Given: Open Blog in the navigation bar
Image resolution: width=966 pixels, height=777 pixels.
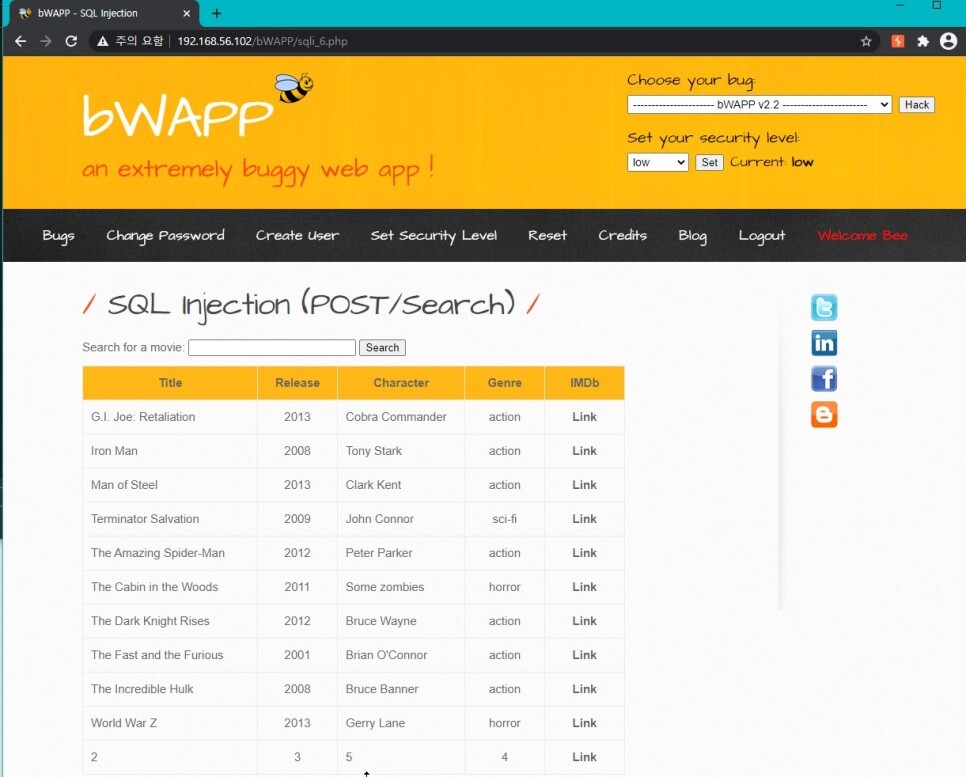Looking at the screenshot, I should tap(692, 236).
